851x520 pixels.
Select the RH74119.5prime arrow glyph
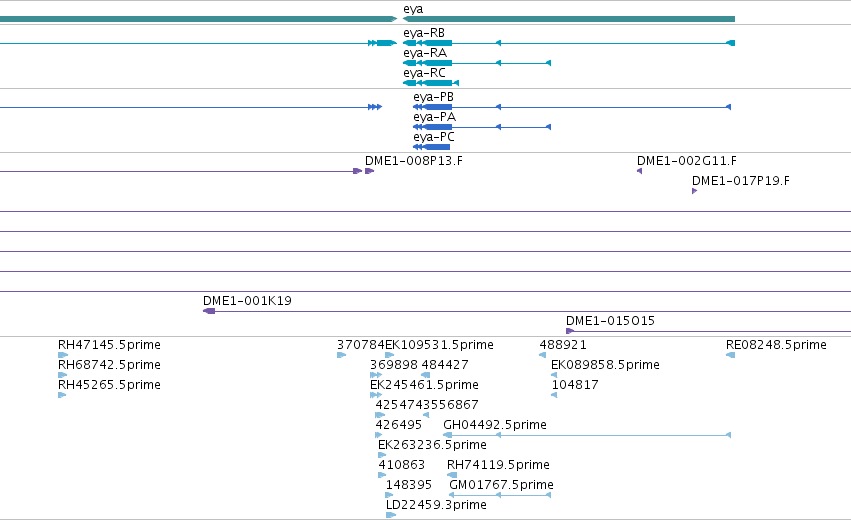click(452, 475)
